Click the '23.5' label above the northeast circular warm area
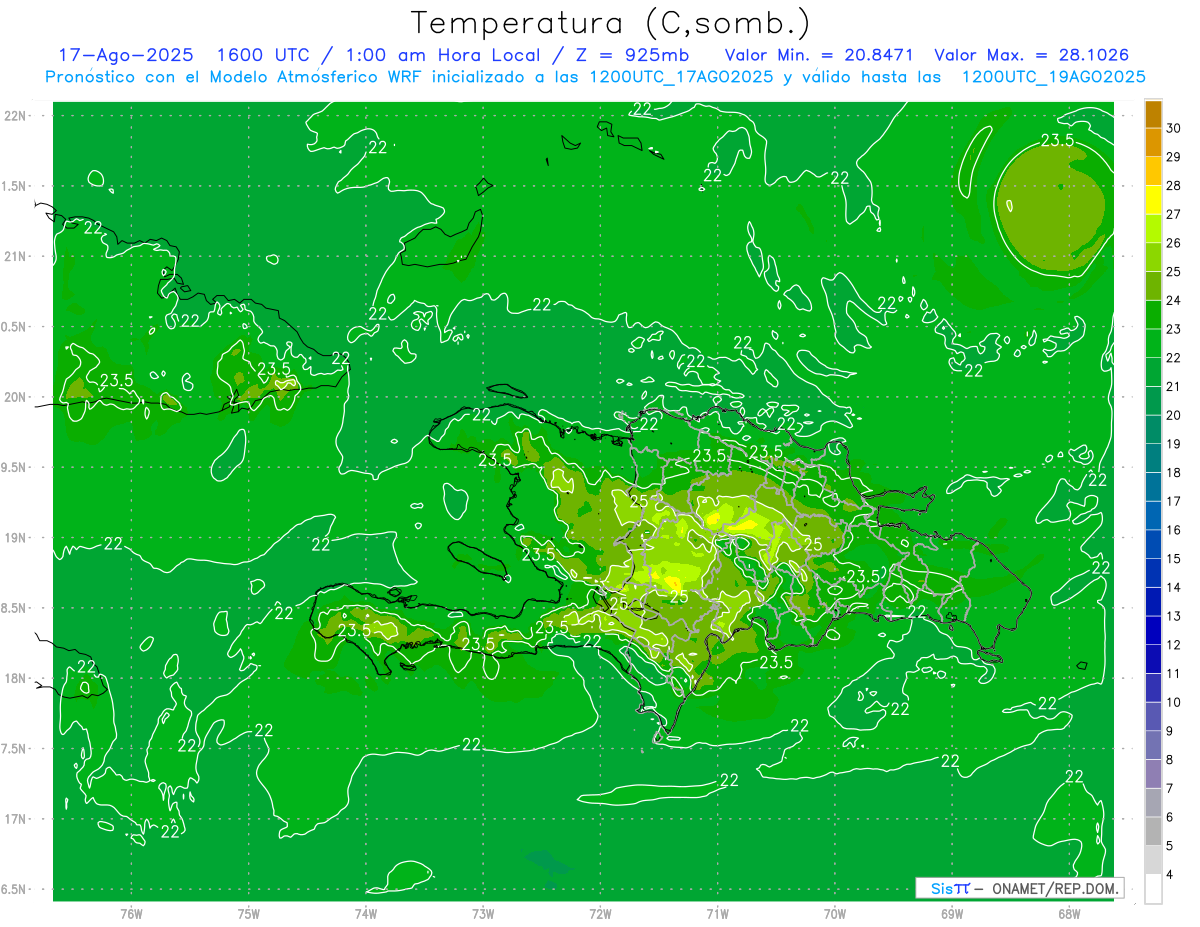 [1058, 140]
